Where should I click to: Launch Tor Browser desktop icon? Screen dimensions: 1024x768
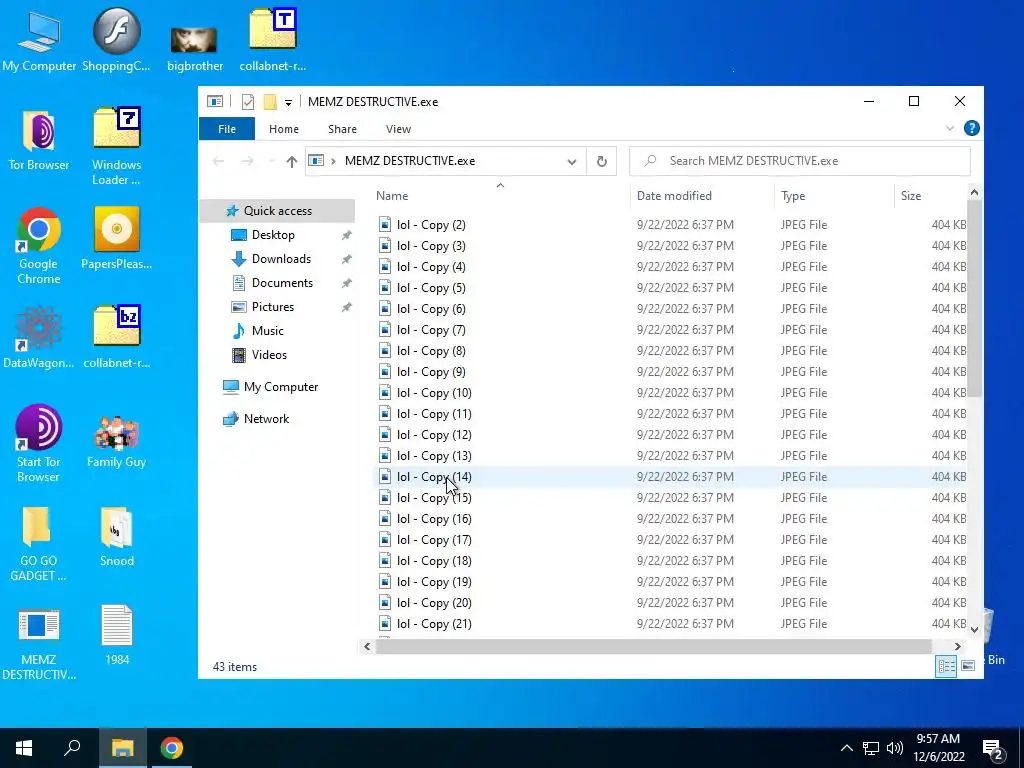39,140
